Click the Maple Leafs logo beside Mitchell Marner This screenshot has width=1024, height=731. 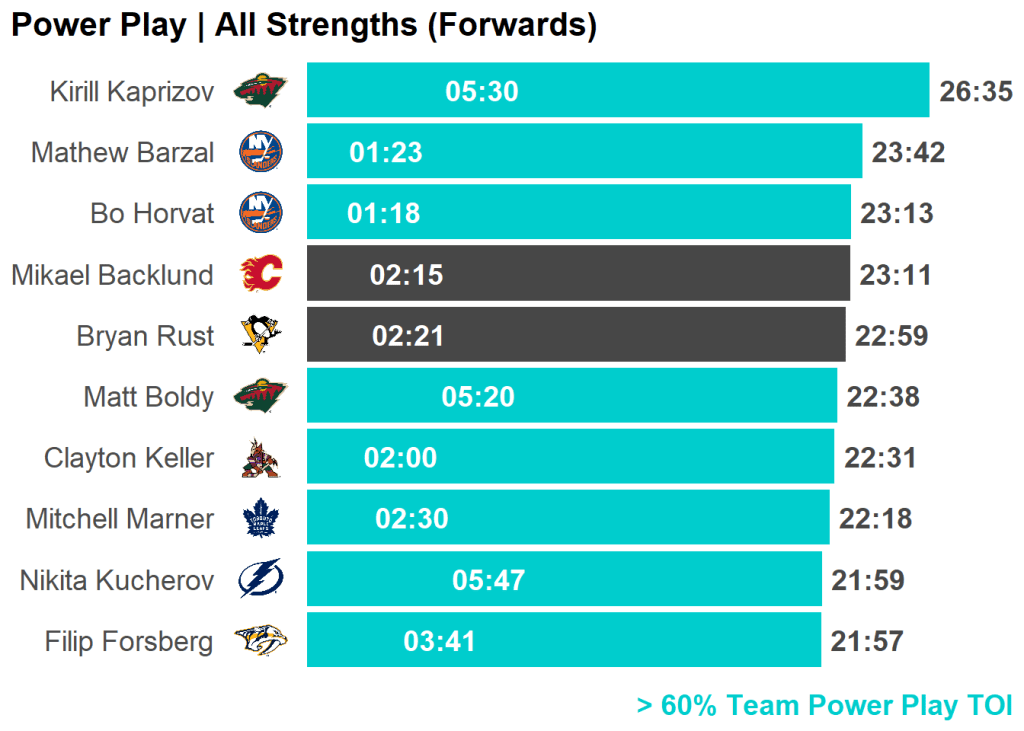point(260,519)
